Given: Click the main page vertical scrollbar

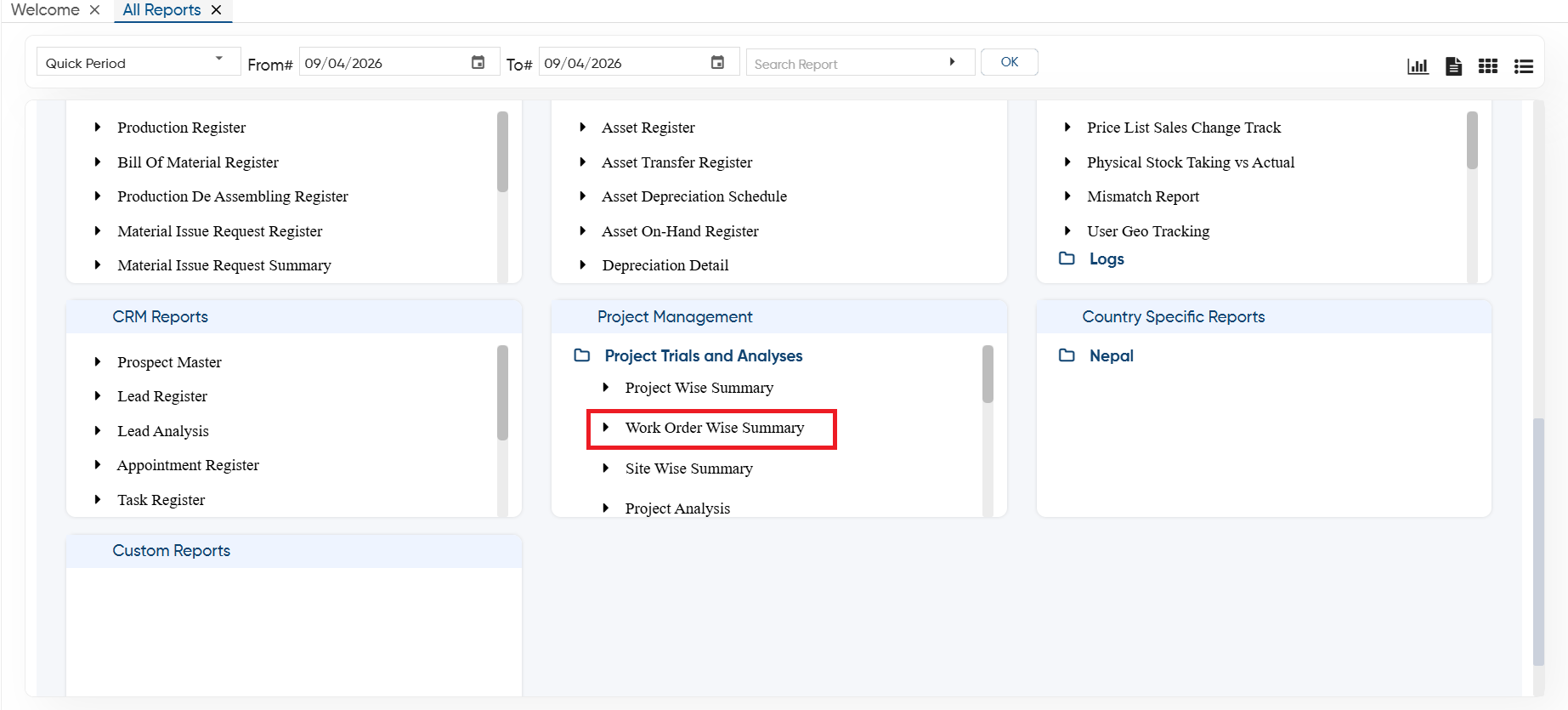Looking at the screenshot, I should pyautogui.click(x=1538, y=541).
